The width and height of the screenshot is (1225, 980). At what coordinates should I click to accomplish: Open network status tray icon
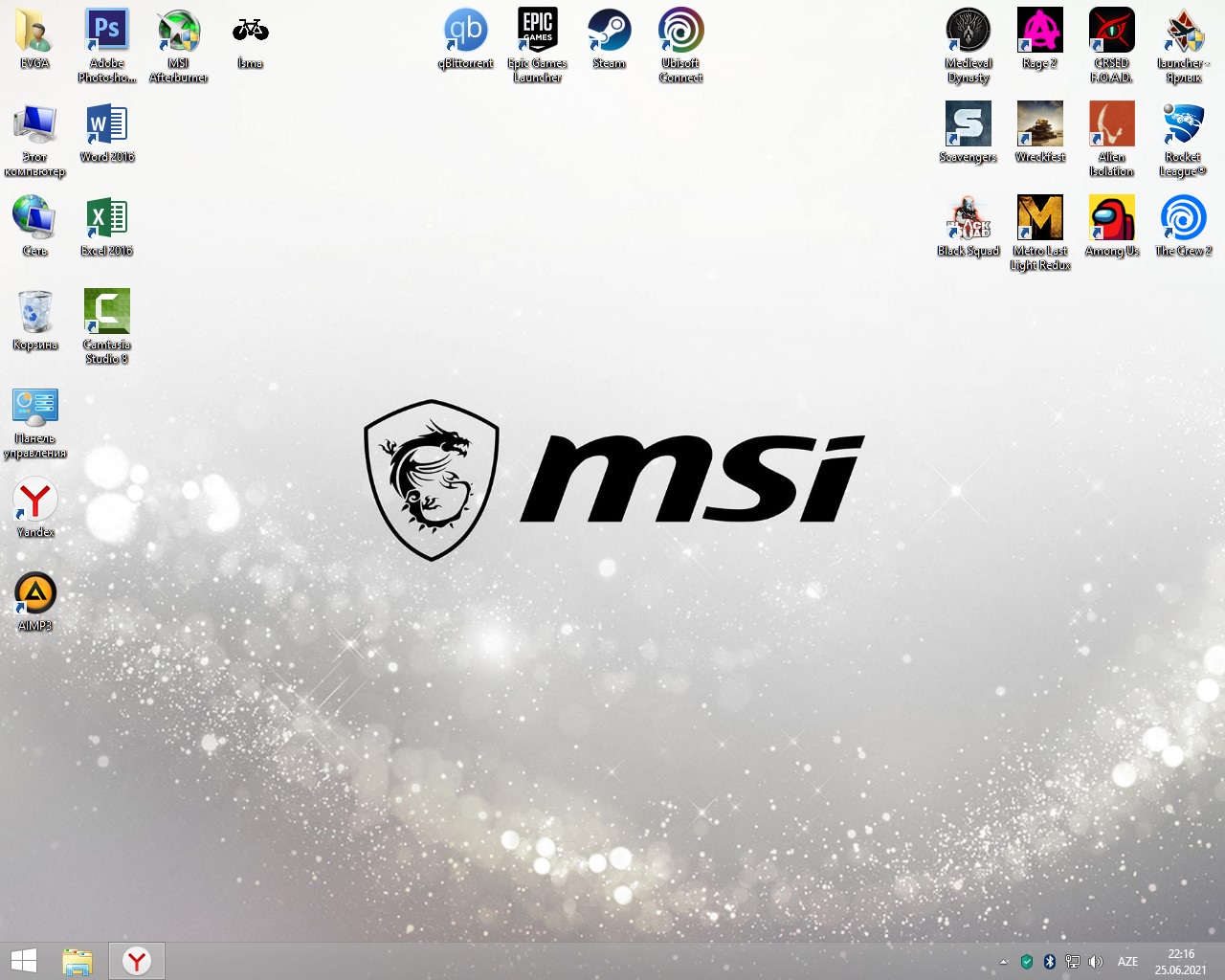tap(1073, 962)
